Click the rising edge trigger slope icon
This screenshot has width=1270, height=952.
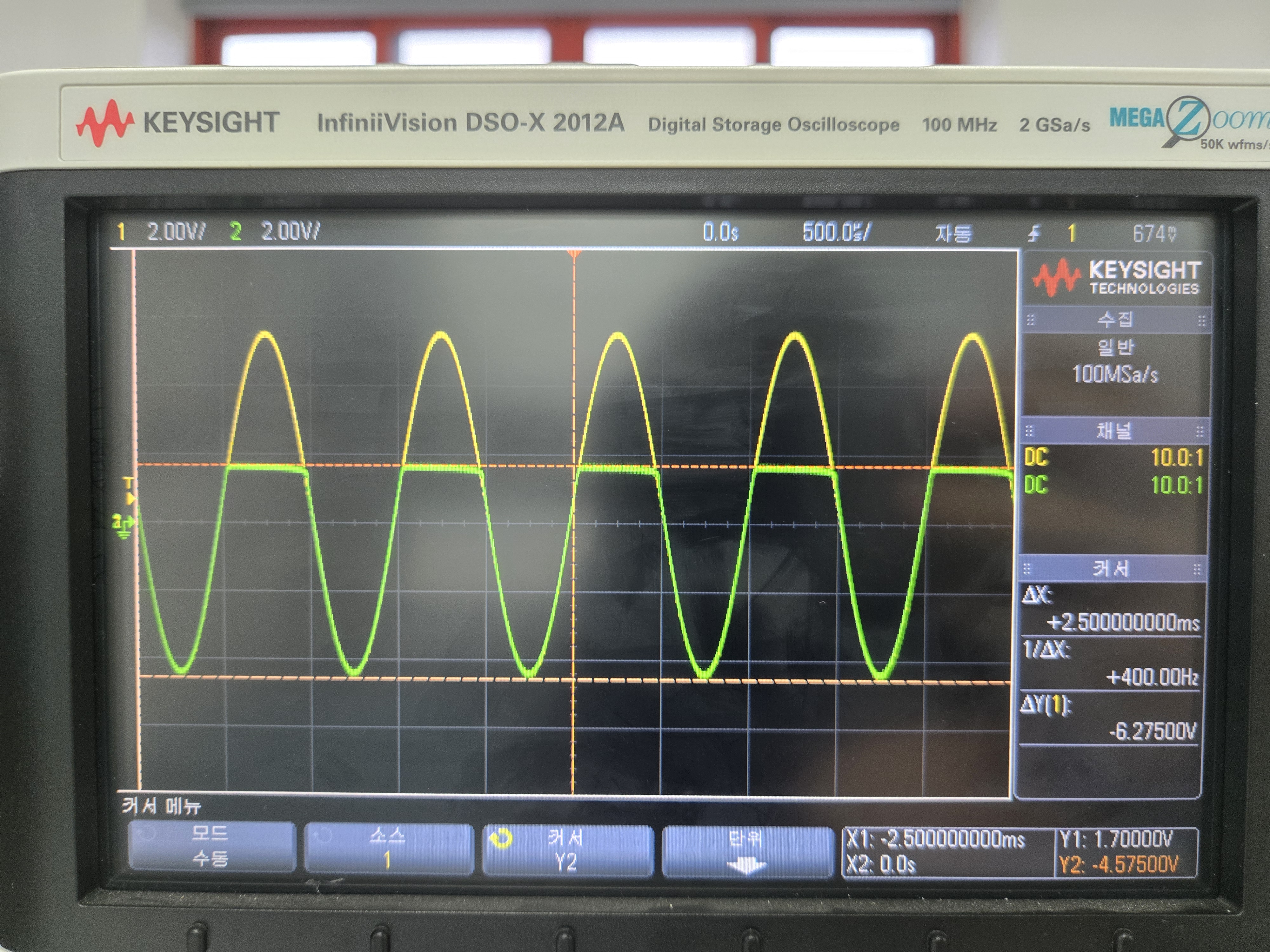coord(1034,234)
